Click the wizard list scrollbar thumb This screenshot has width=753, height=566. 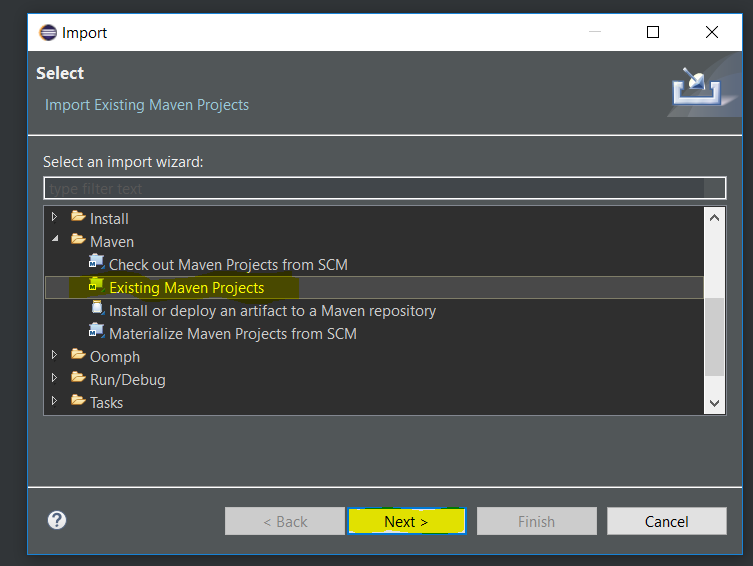click(x=714, y=337)
